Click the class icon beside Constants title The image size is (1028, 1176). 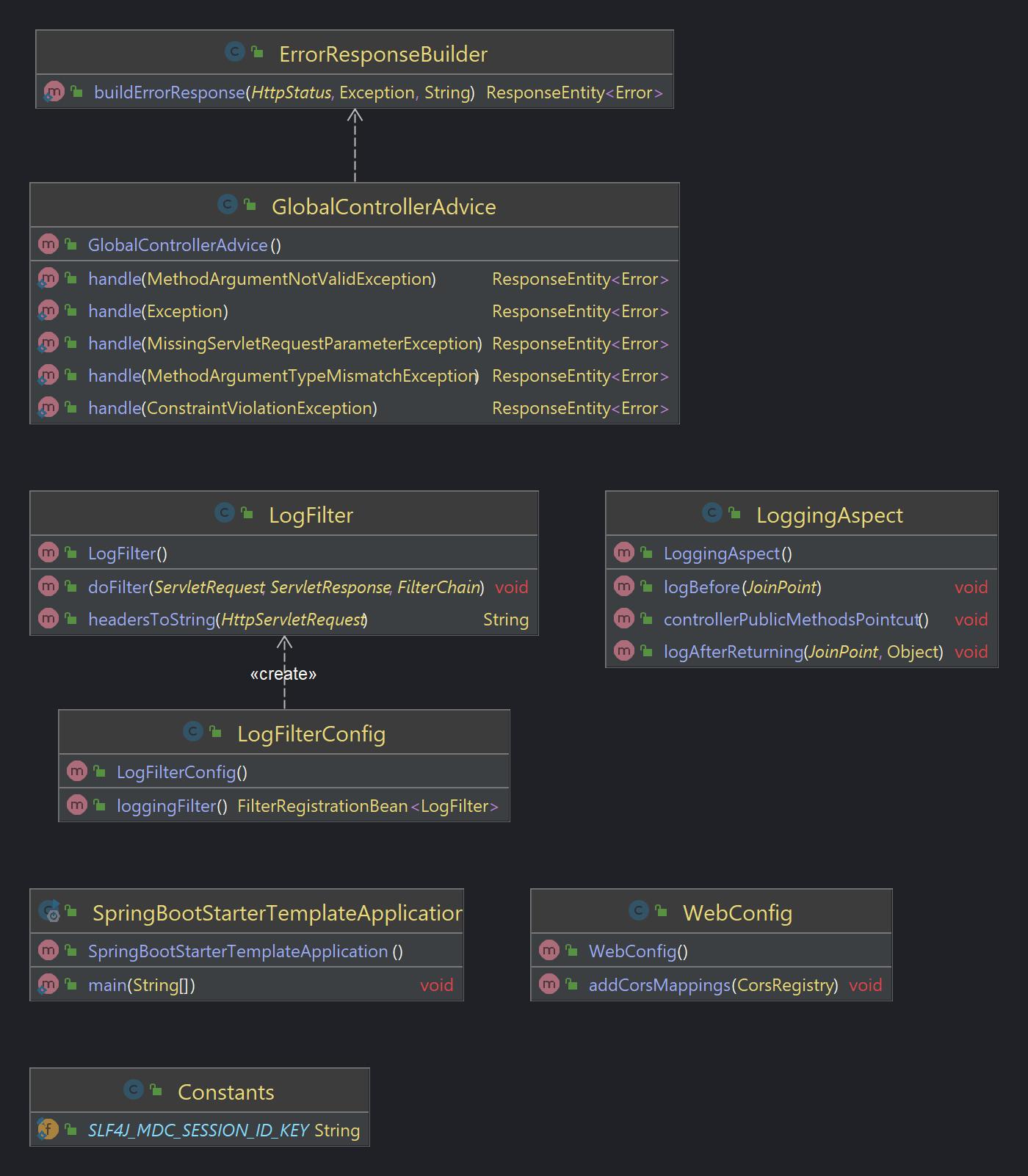point(133,1090)
